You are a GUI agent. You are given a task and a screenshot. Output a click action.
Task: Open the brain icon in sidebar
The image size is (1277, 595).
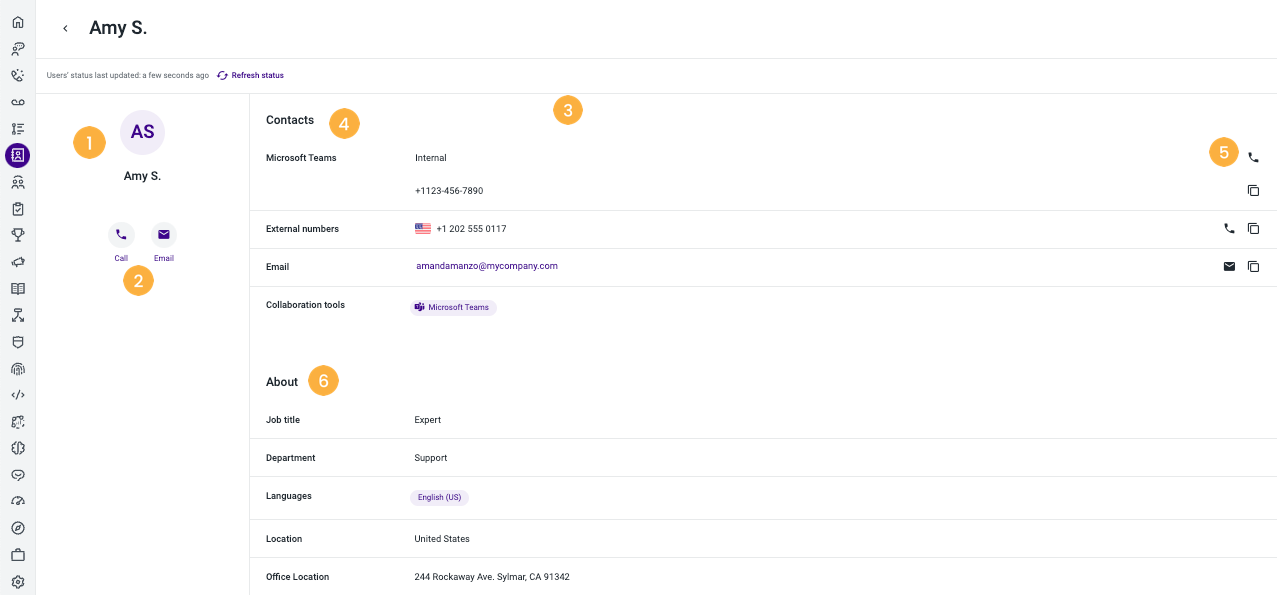[17, 449]
